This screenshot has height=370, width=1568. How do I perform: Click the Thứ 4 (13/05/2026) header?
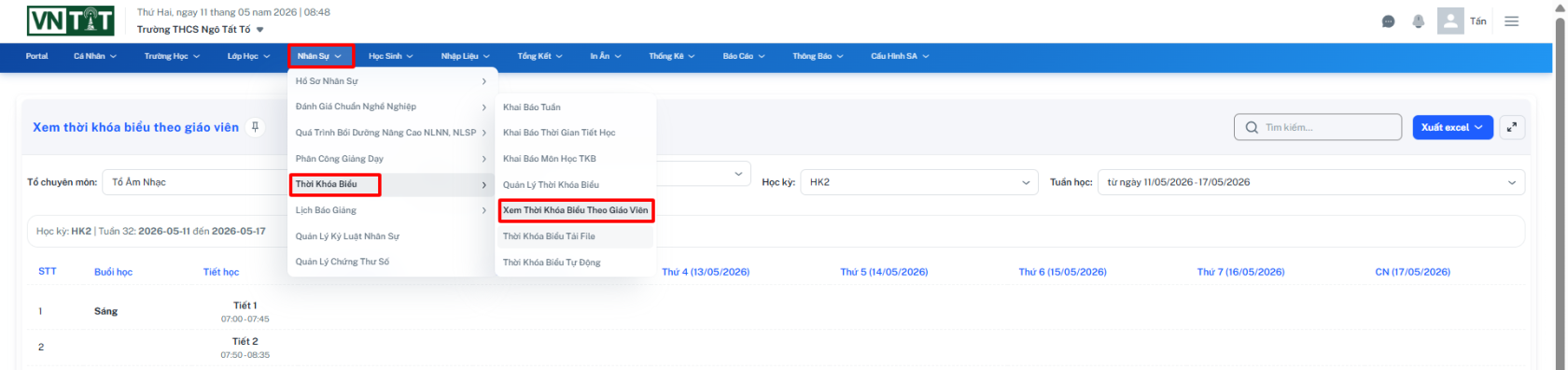[x=706, y=272]
